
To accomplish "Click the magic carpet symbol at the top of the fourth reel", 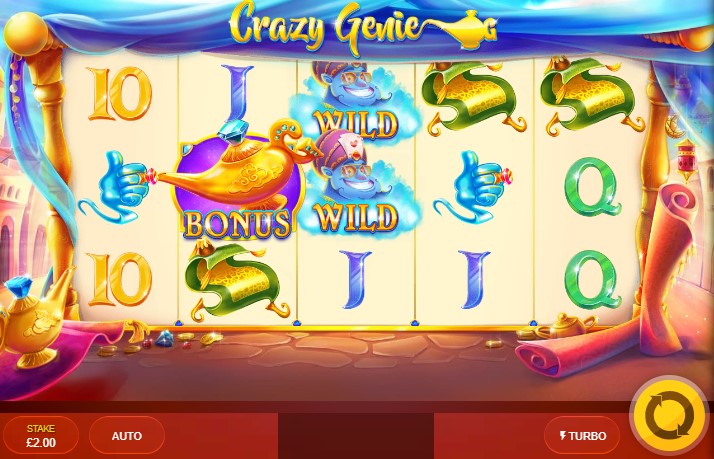I will point(474,97).
